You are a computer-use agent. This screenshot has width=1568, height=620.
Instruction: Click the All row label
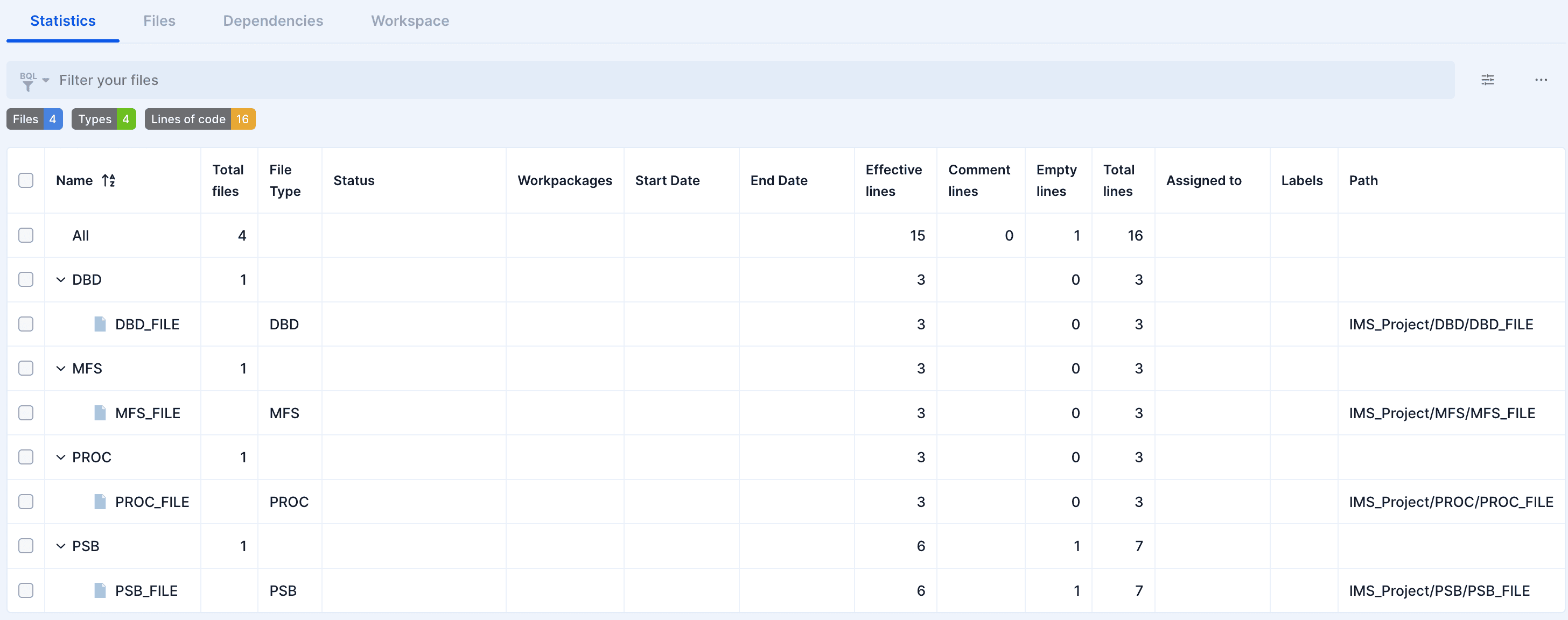coord(80,236)
